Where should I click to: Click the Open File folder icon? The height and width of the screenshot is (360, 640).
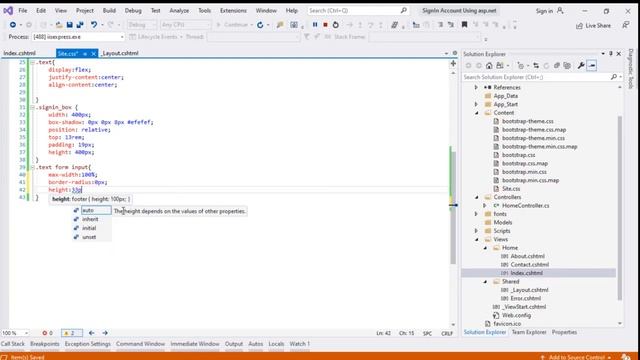[59, 25]
